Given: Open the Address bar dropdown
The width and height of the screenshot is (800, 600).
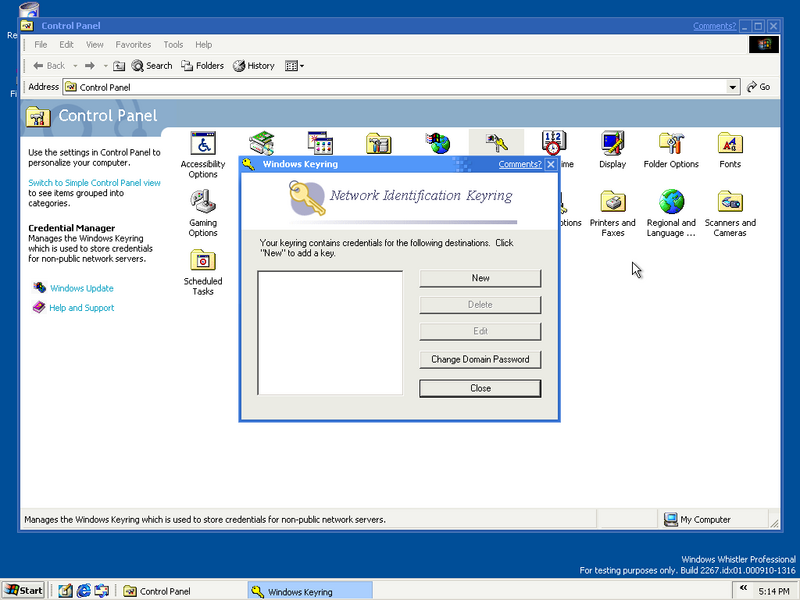Looking at the screenshot, I should point(733,87).
